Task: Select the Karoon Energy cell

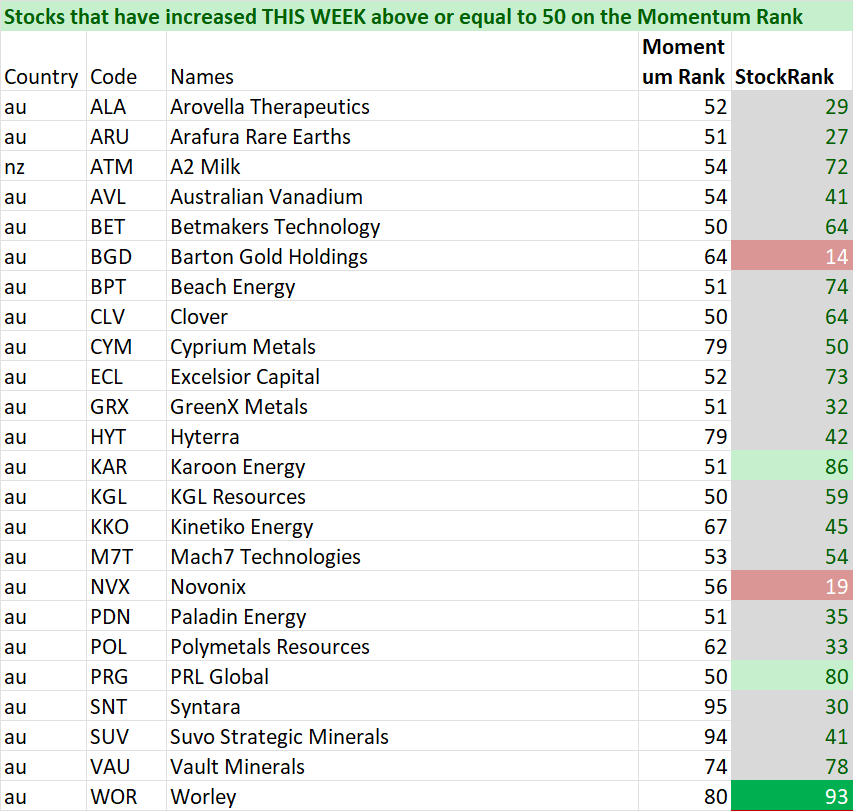Action: coord(402,466)
